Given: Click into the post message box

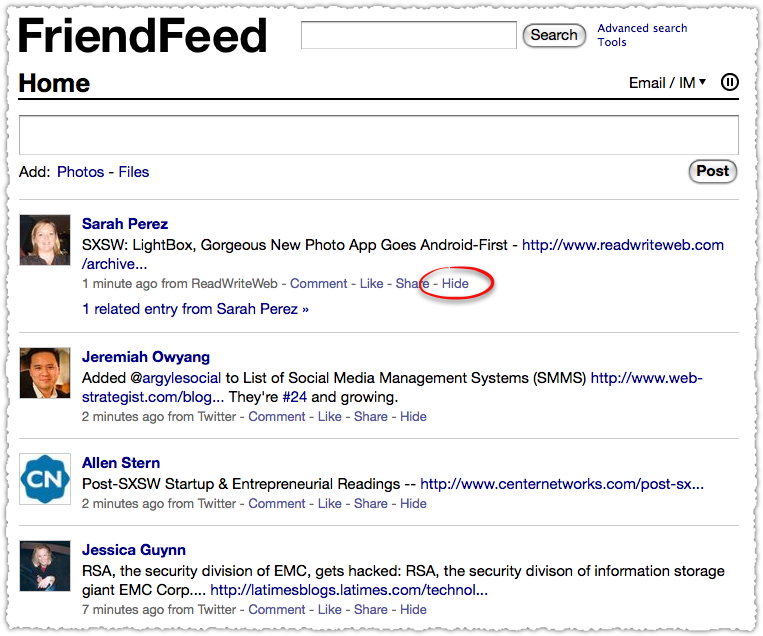Looking at the screenshot, I should [379, 135].
